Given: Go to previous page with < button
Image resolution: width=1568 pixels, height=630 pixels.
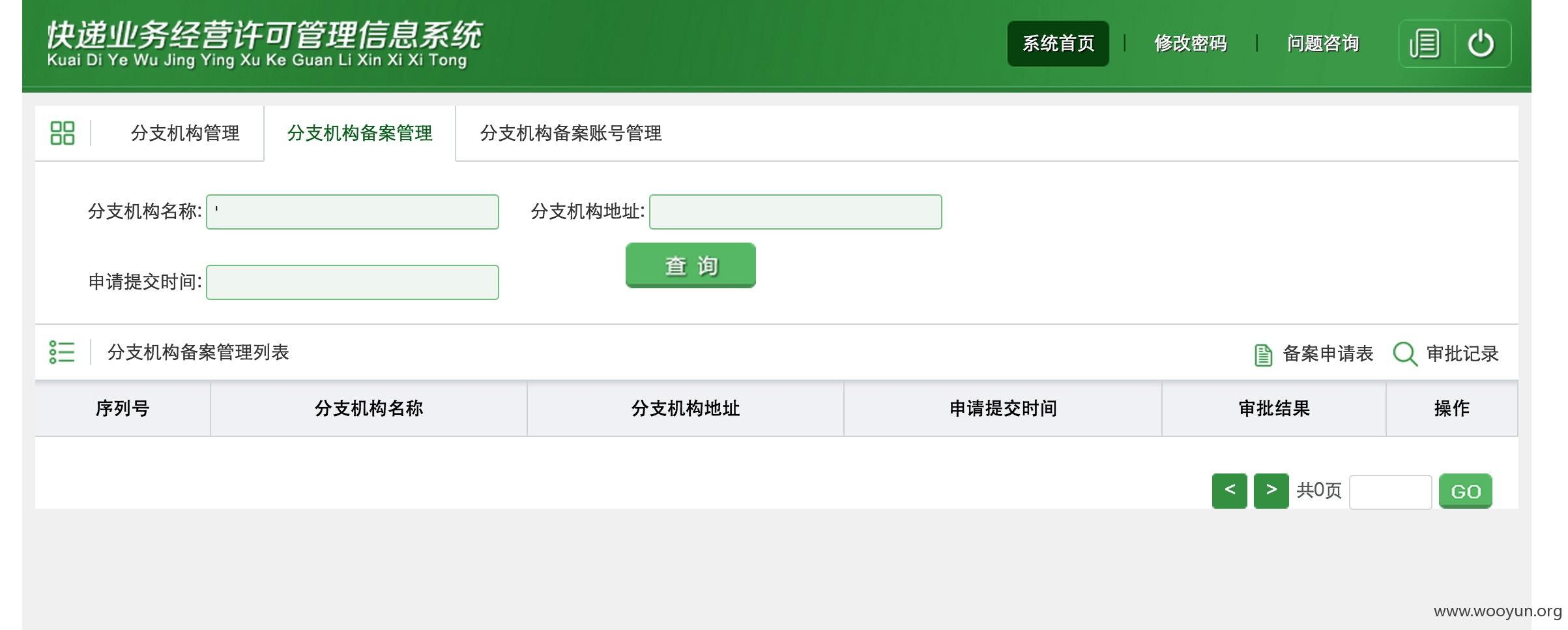Looking at the screenshot, I should pos(1230,491).
